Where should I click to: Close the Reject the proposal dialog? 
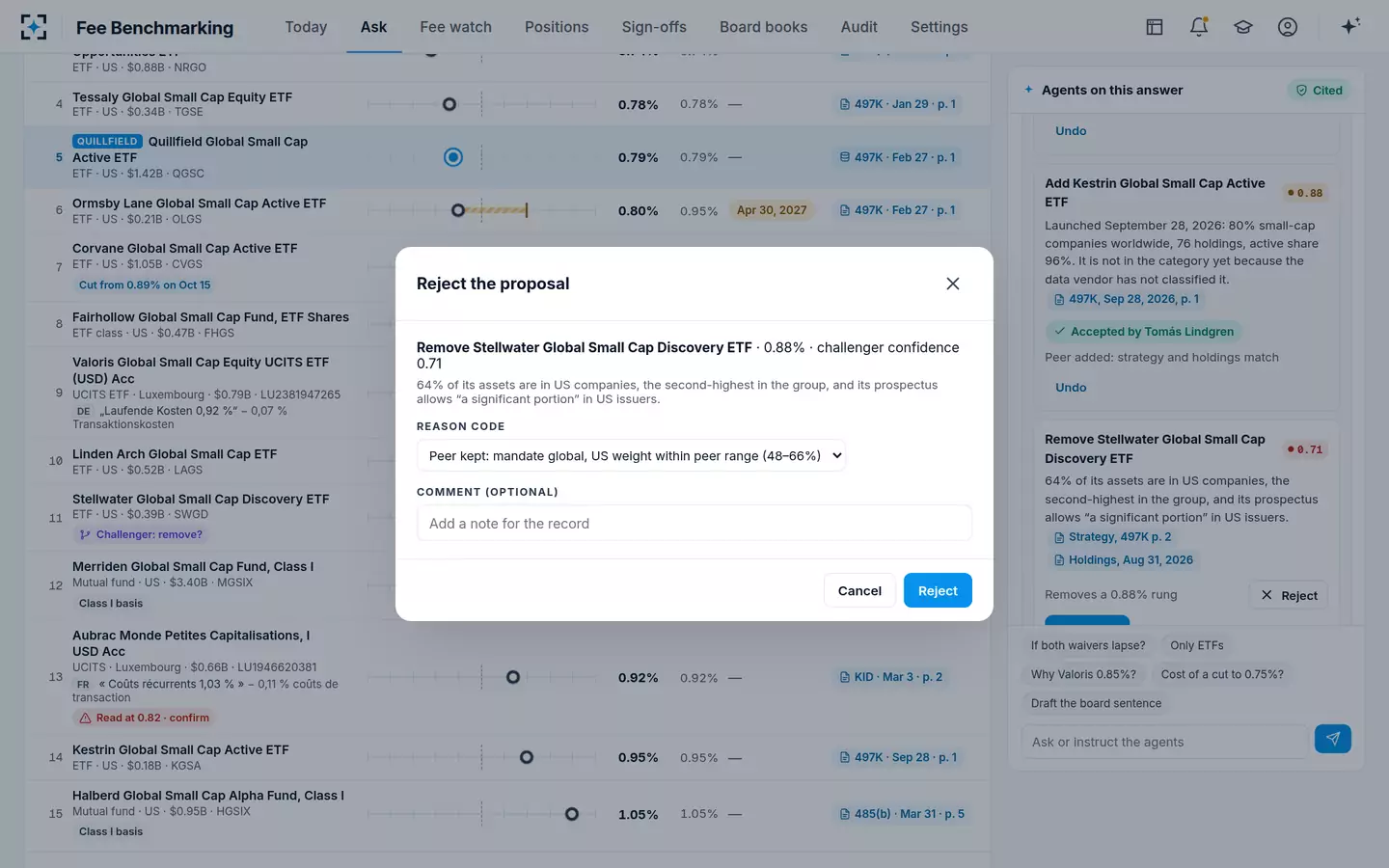(953, 284)
